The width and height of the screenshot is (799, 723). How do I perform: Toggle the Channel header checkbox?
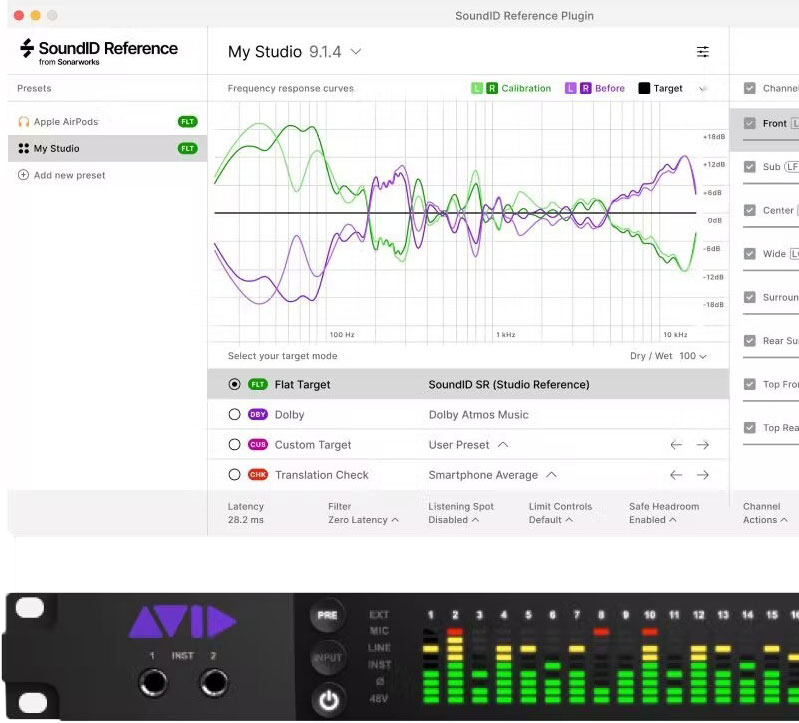point(750,88)
